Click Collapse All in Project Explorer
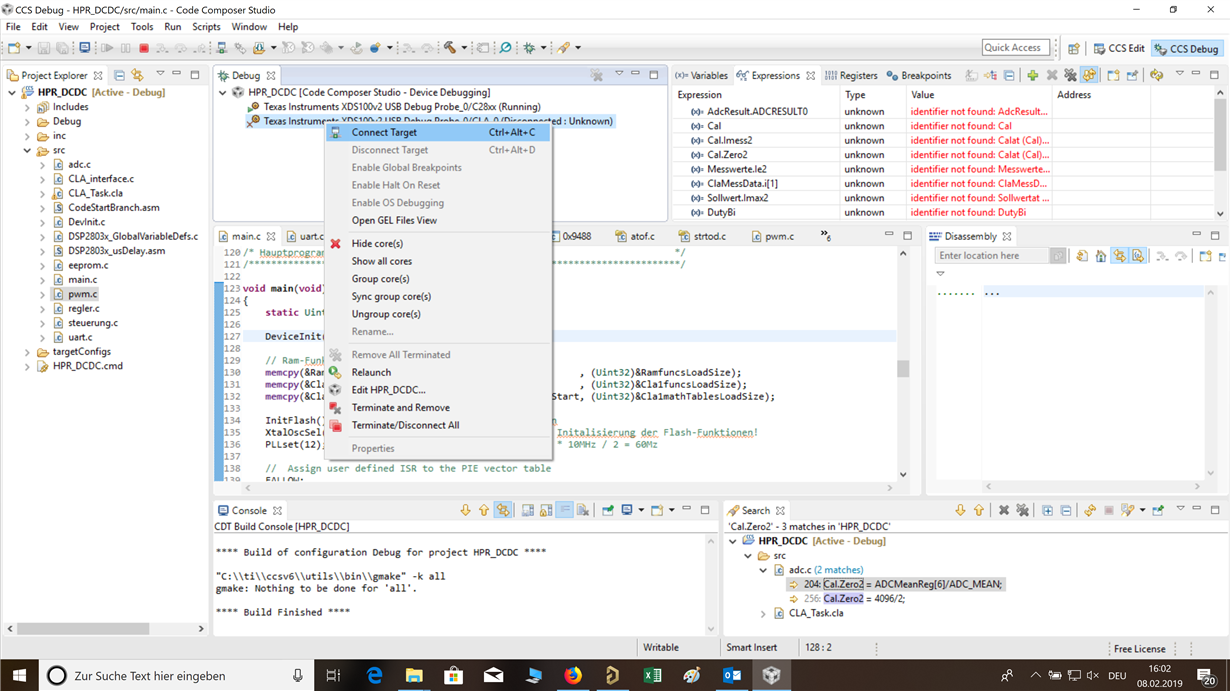This screenshot has width=1230, height=691. [x=119, y=75]
